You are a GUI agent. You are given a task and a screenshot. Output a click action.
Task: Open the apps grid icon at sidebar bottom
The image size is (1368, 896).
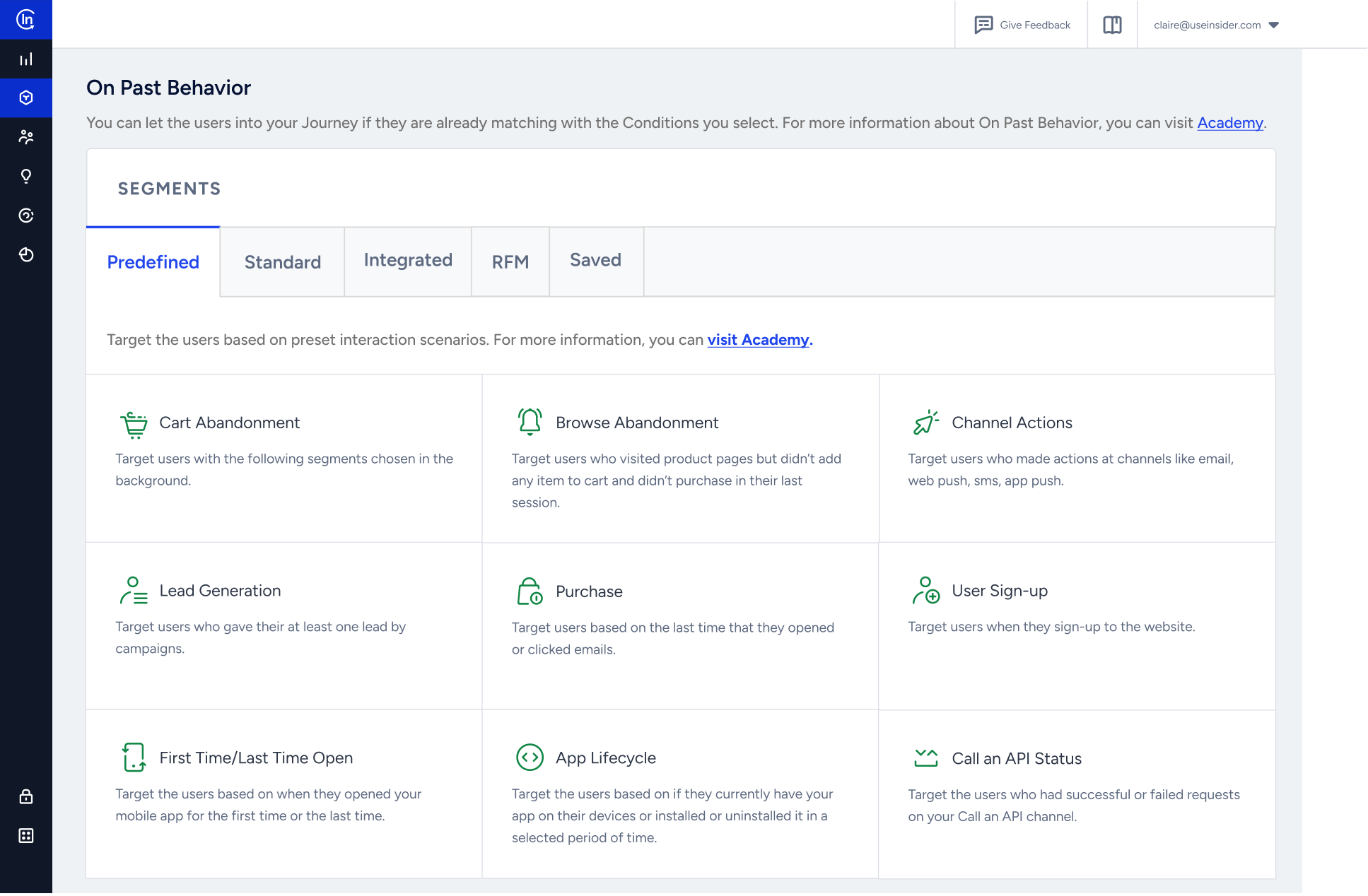point(25,835)
